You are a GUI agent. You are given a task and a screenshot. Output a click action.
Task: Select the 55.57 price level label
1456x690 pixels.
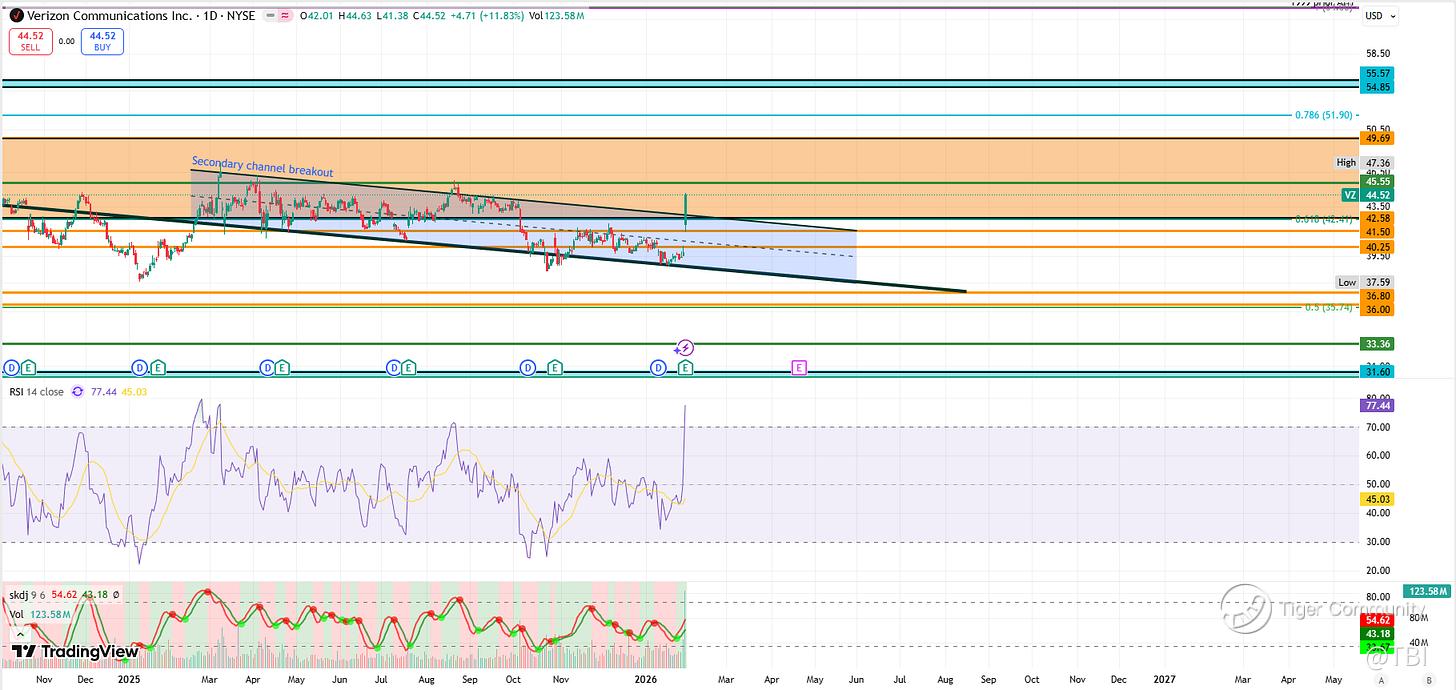point(1376,74)
